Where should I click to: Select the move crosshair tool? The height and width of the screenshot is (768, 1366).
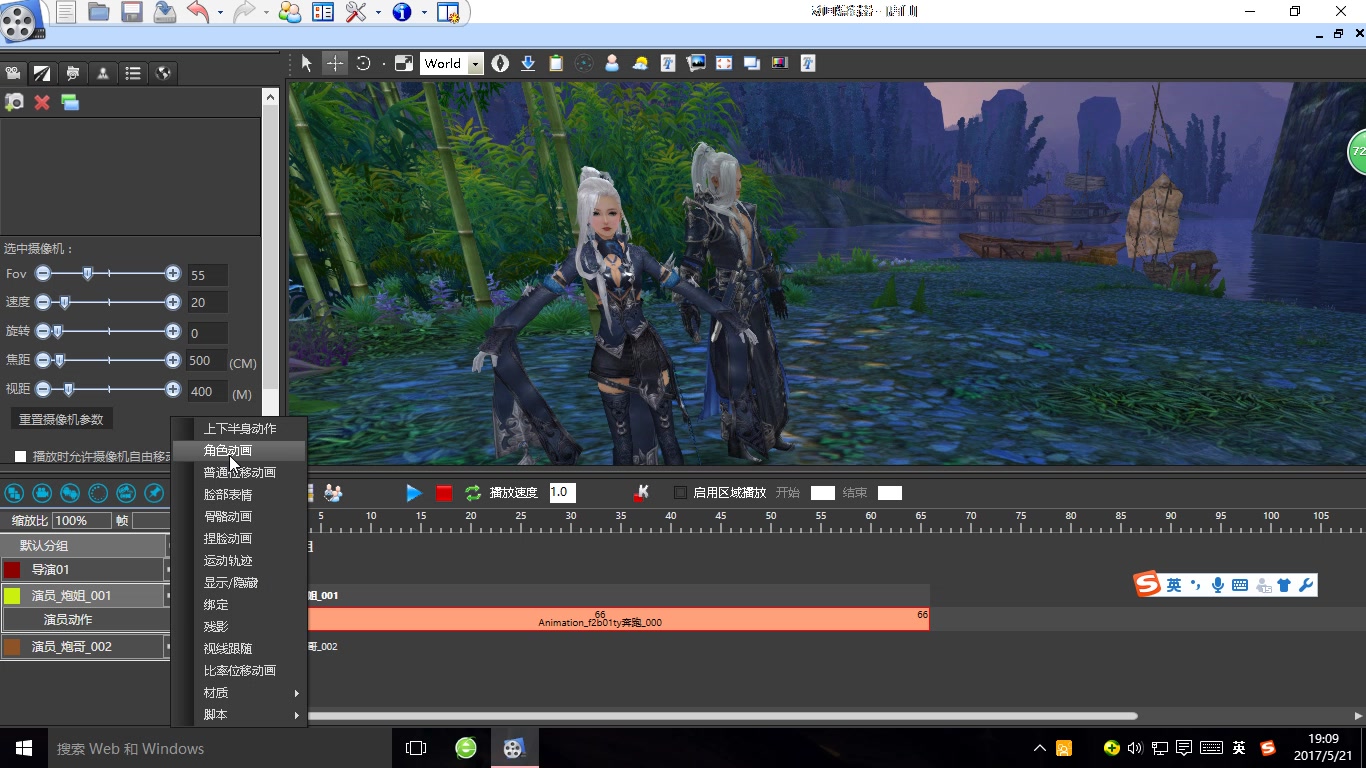(335, 63)
